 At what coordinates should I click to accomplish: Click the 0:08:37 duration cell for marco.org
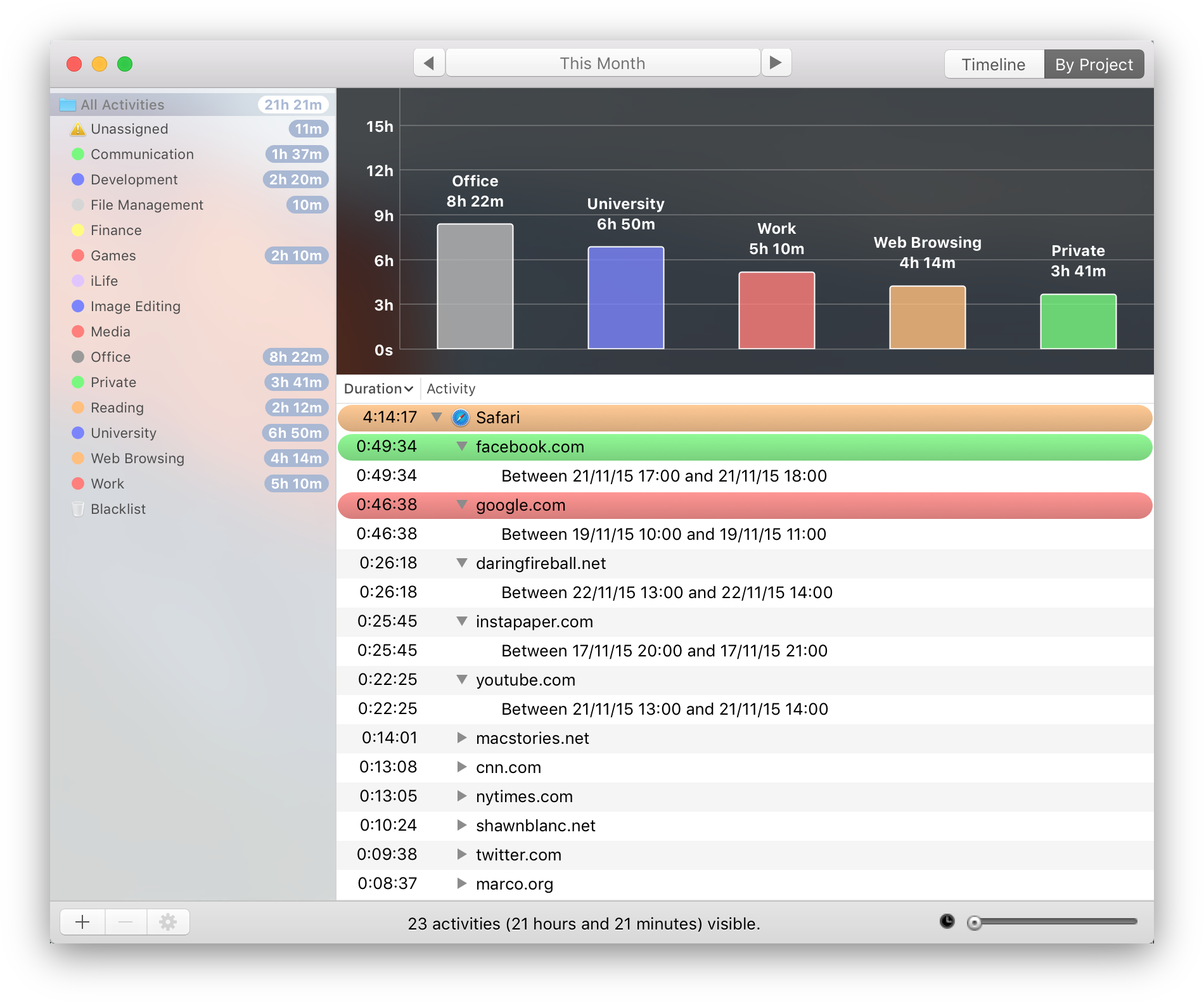[x=387, y=884]
